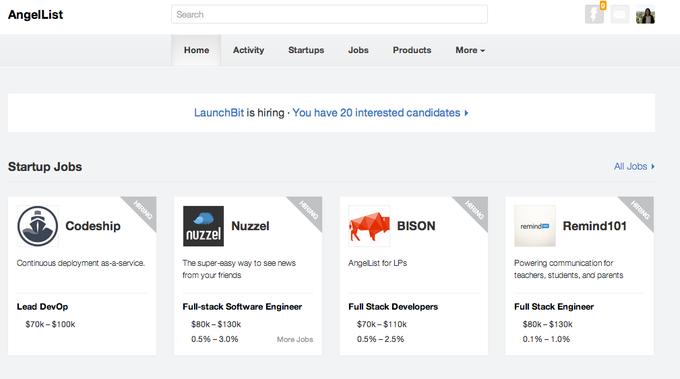
Task: Click the Remind101 'Powering communication' description
Action: click(569, 269)
